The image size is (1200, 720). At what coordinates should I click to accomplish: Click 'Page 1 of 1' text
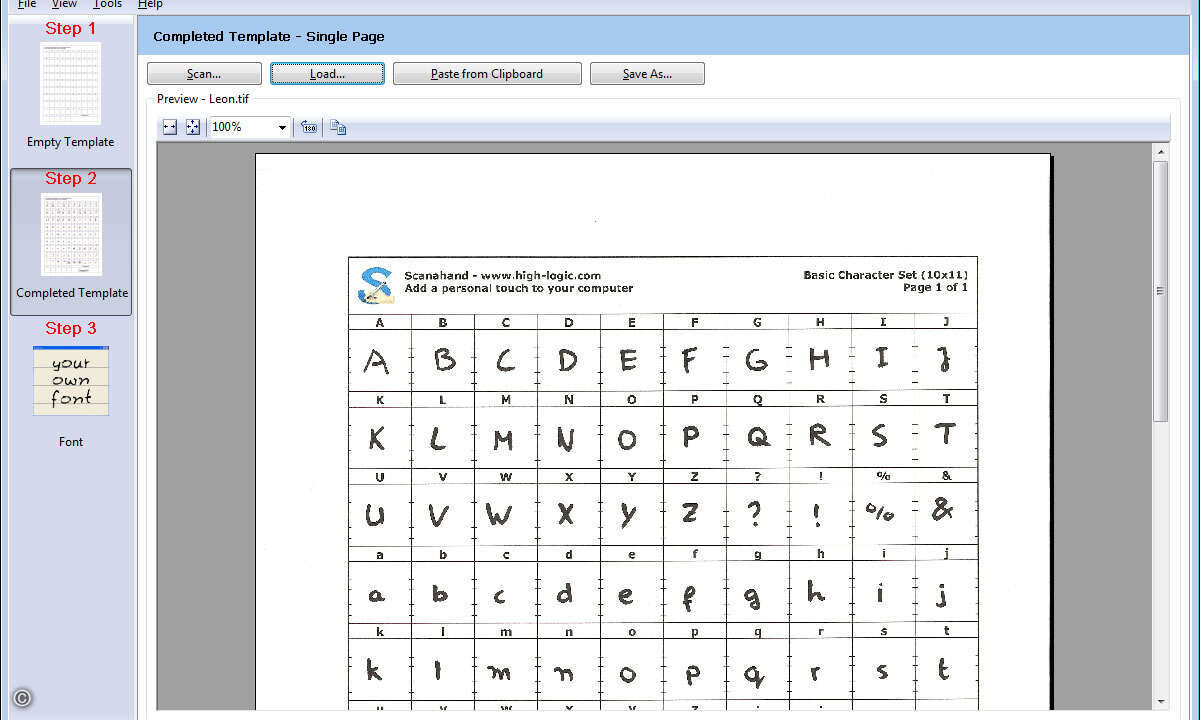click(x=935, y=288)
